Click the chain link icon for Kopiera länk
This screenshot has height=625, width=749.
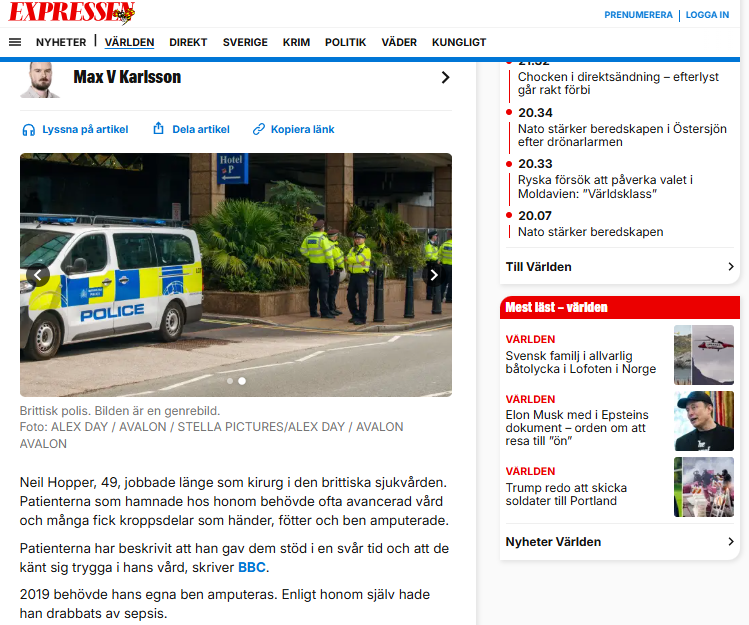click(258, 129)
